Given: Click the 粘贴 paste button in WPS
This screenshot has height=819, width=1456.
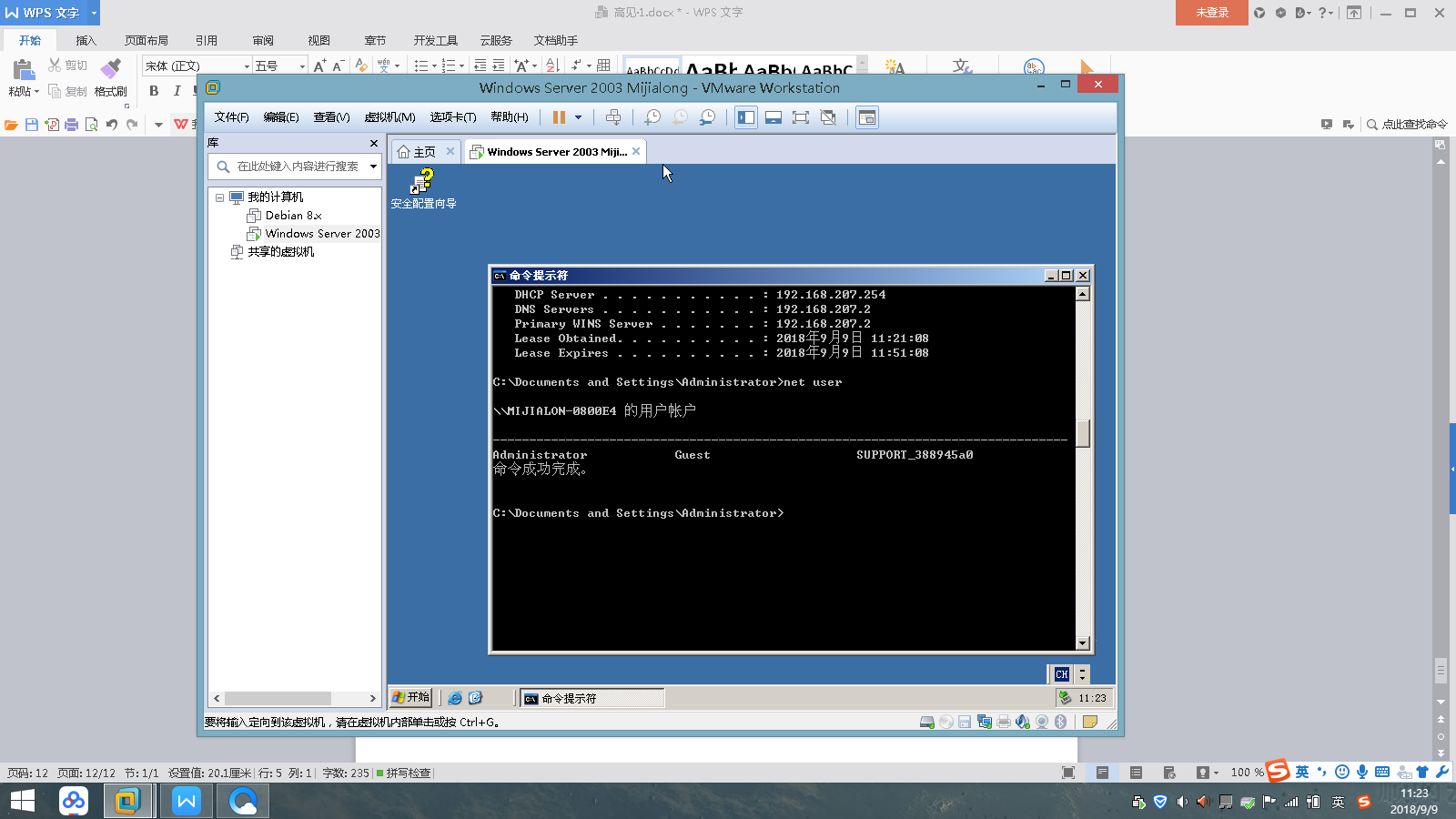Looking at the screenshot, I should point(24,78).
